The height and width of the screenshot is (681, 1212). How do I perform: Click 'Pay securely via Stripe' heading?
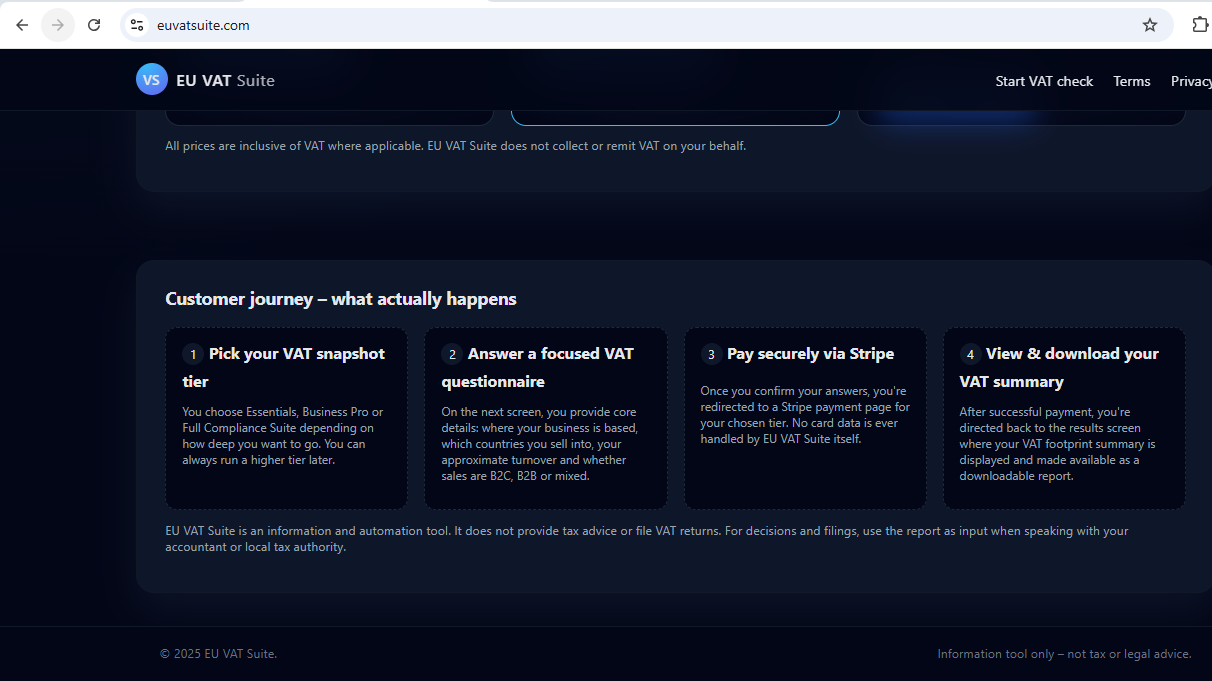[811, 354]
